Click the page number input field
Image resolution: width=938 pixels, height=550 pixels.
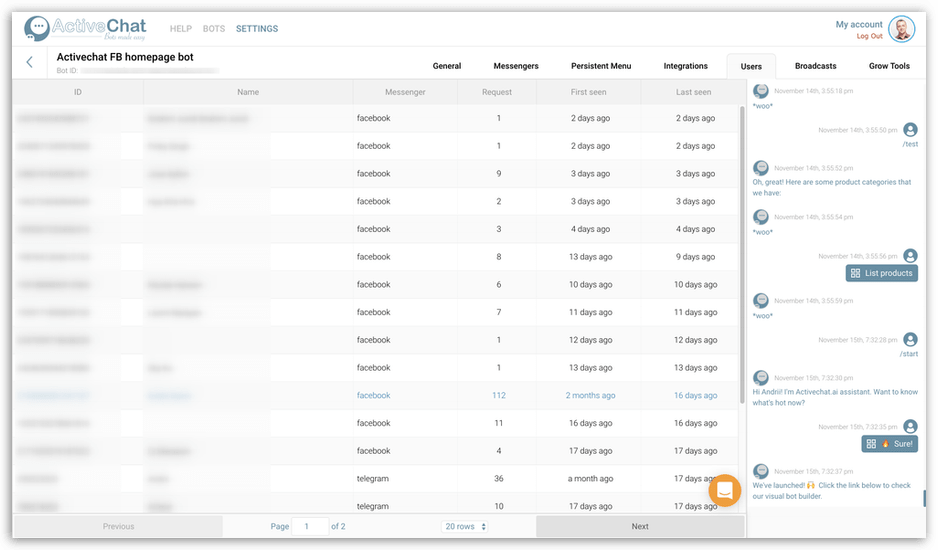310,526
